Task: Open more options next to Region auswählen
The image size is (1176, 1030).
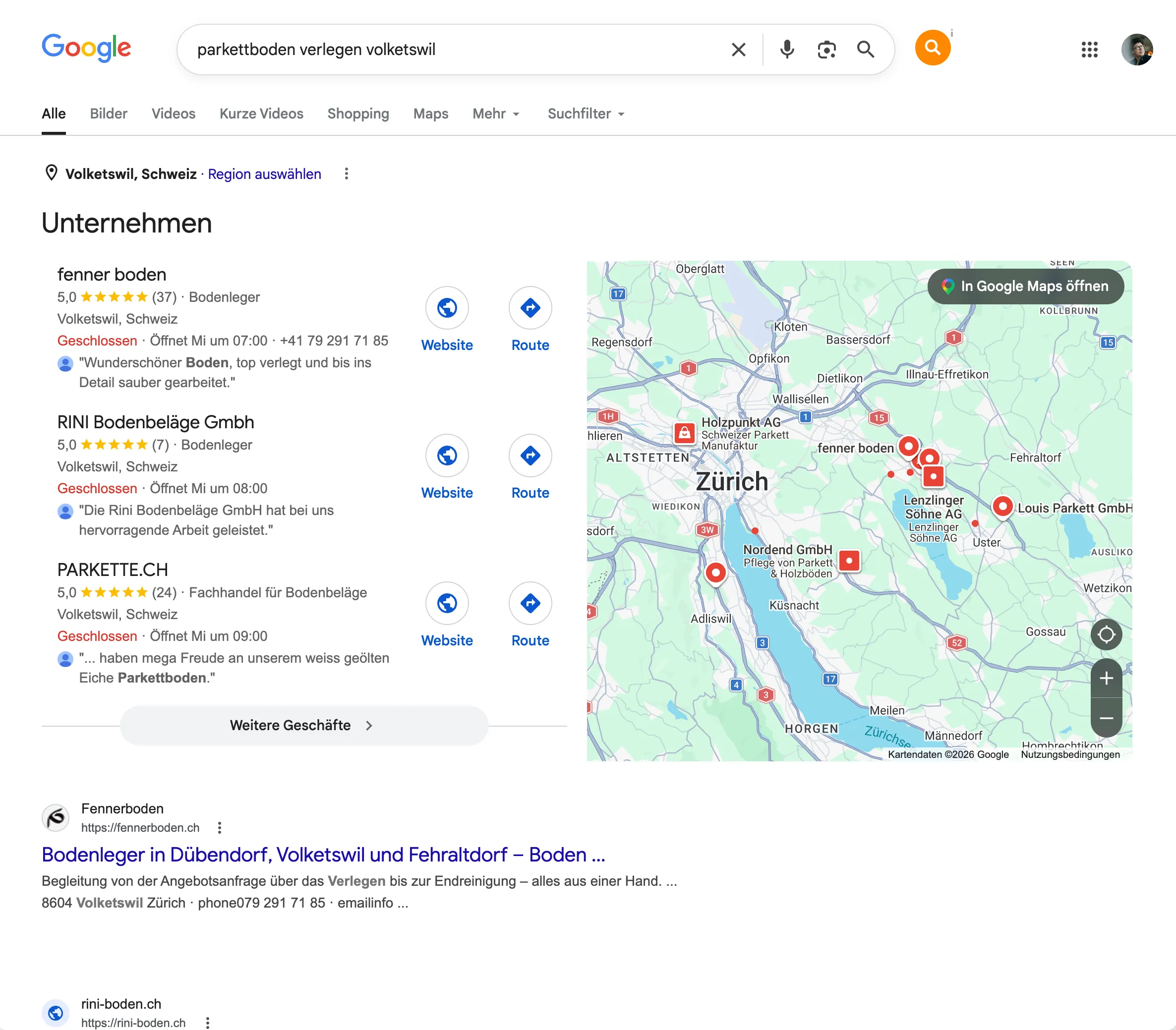Action: click(346, 173)
